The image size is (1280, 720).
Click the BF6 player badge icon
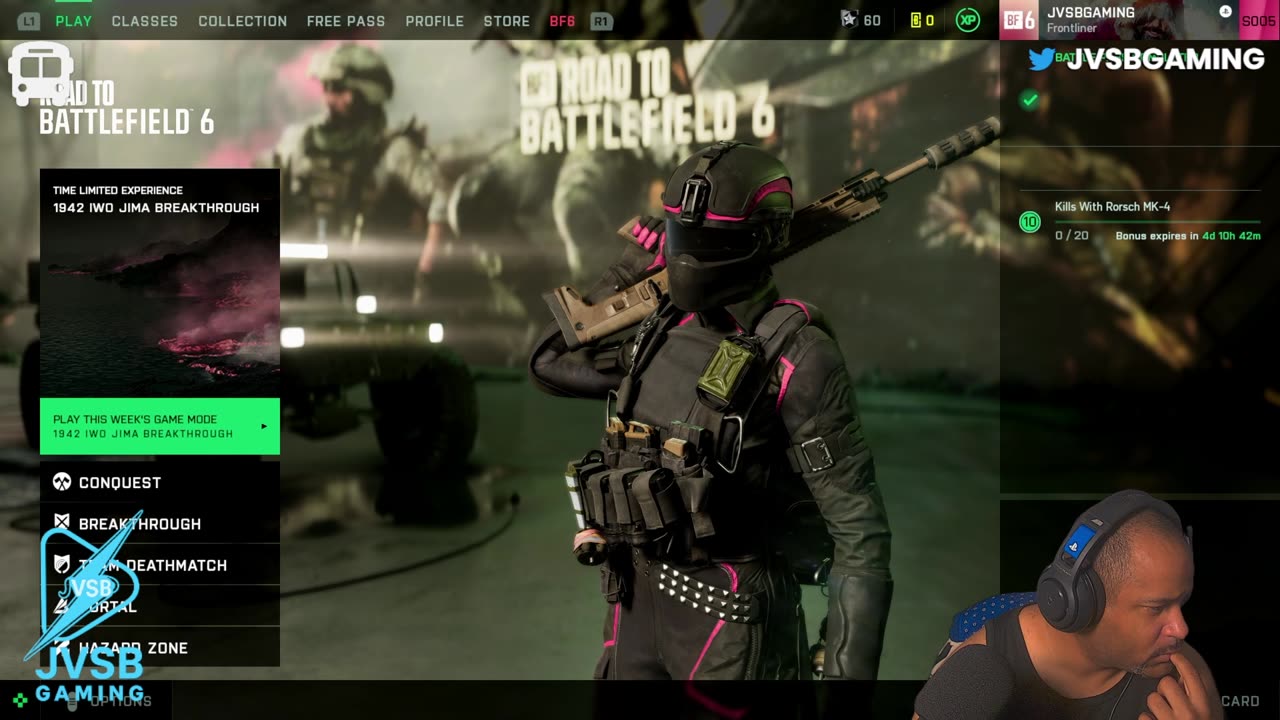pyautogui.click(x=1019, y=20)
